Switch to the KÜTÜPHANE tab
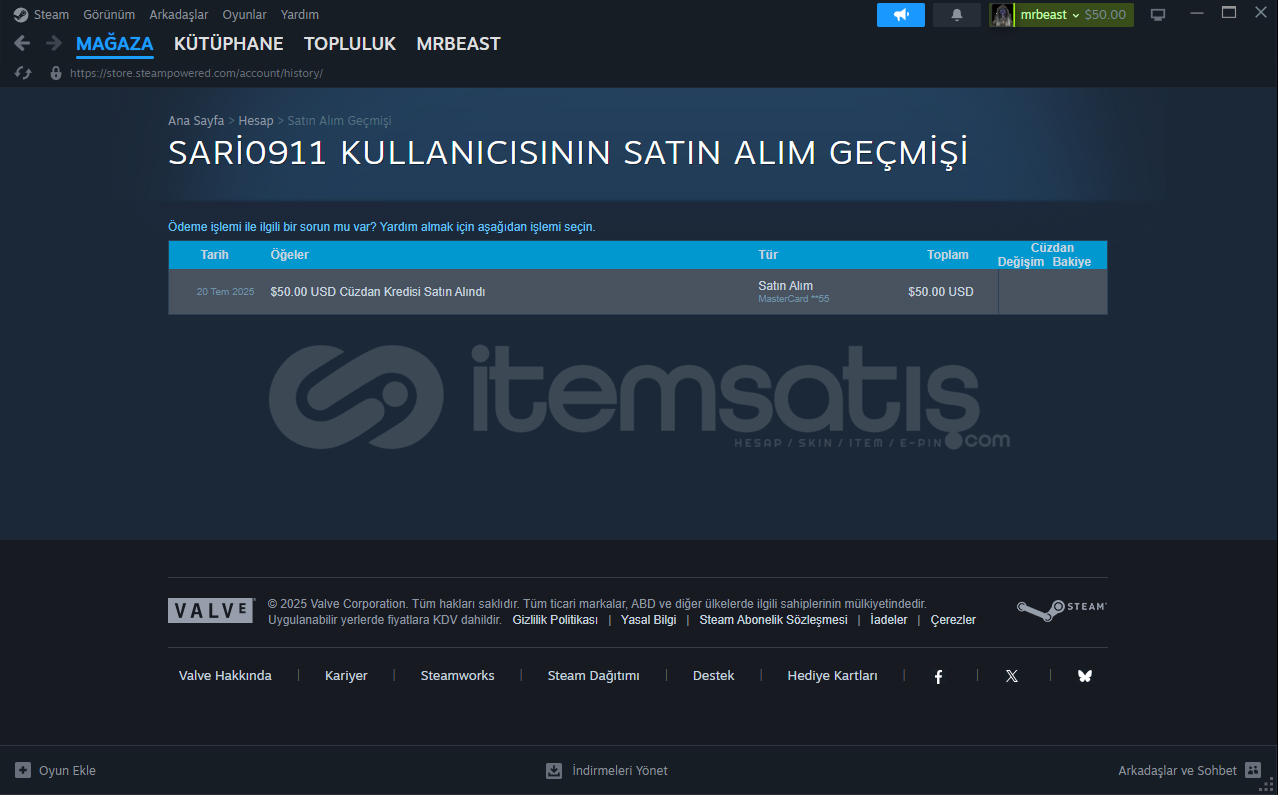1278x795 pixels. tap(229, 44)
